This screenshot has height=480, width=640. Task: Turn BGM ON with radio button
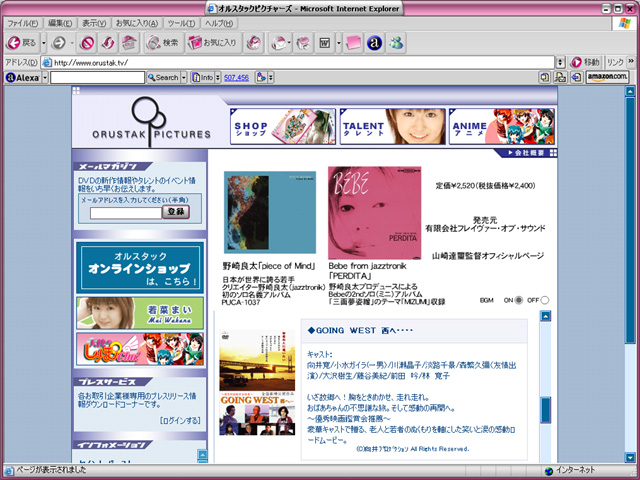[x=519, y=300]
